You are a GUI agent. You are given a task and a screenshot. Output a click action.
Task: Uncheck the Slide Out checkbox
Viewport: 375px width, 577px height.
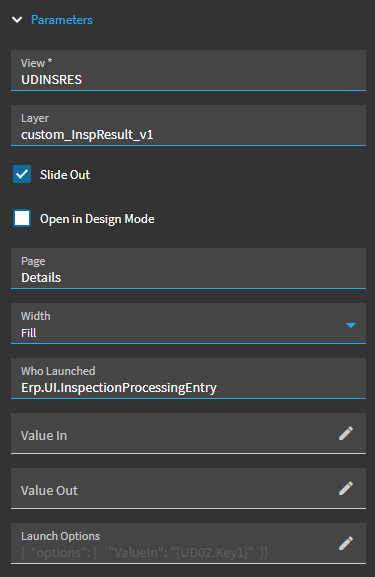click(x=22, y=174)
